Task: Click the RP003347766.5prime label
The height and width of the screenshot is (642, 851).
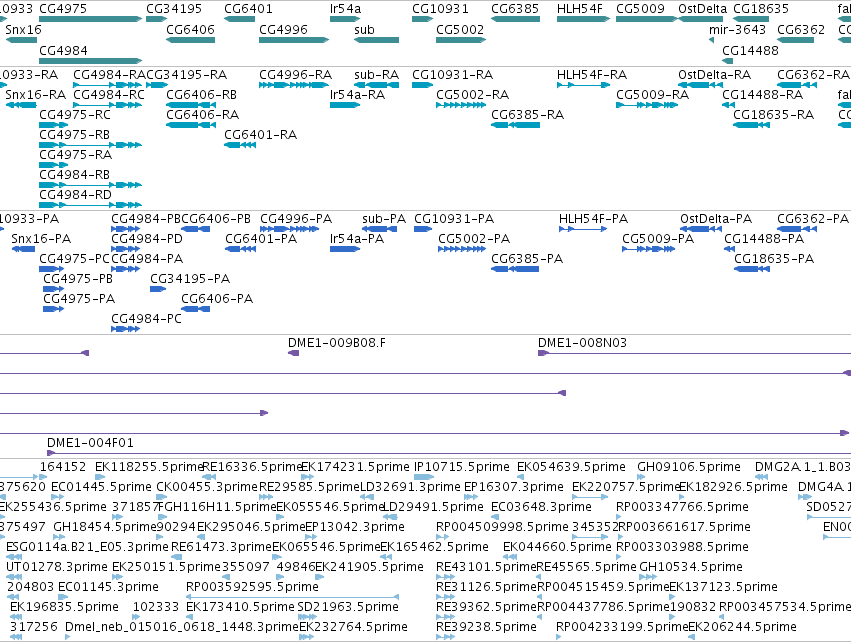Action: point(682,507)
